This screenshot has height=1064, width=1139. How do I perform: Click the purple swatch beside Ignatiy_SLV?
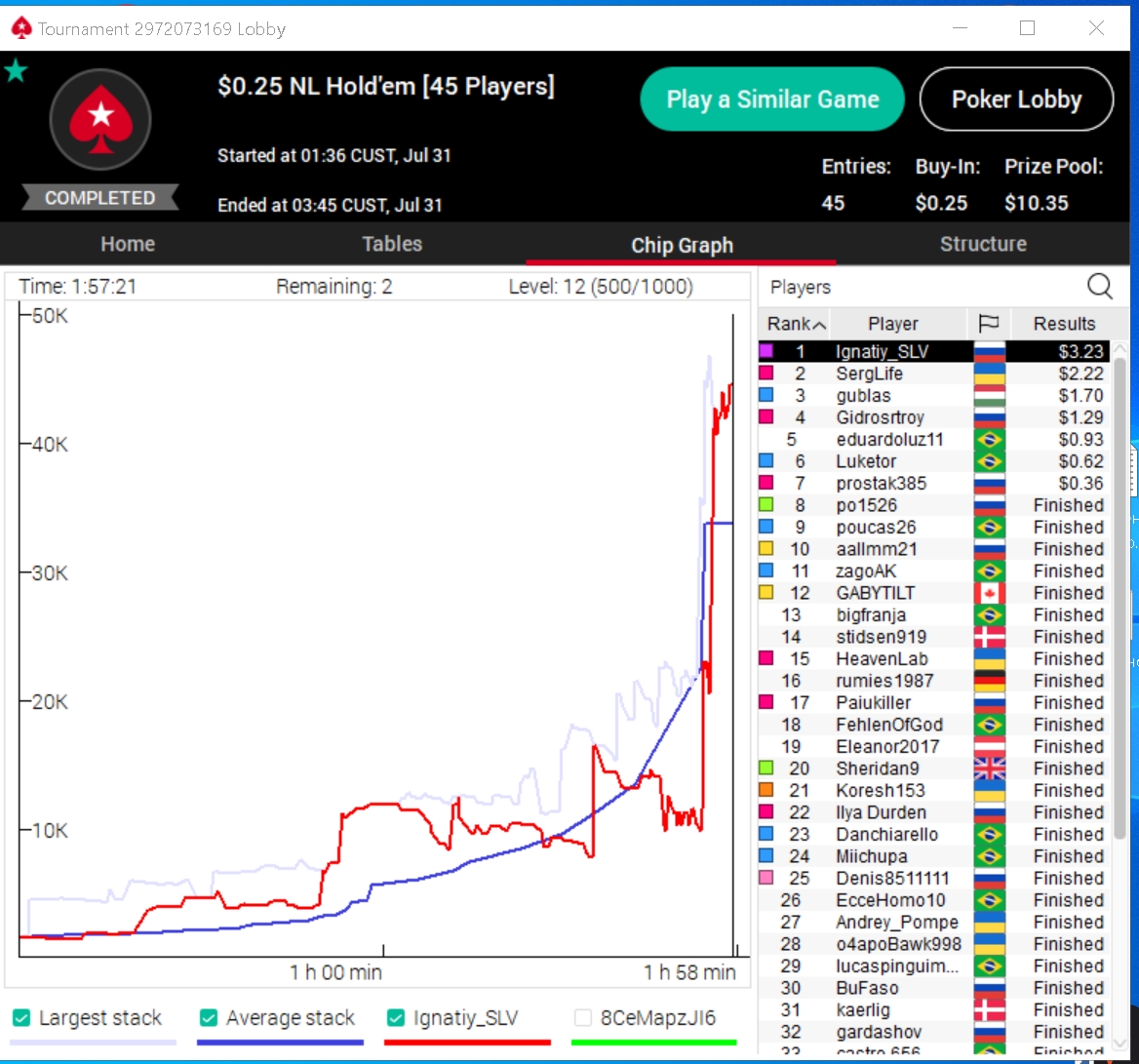(x=766, y=351)
